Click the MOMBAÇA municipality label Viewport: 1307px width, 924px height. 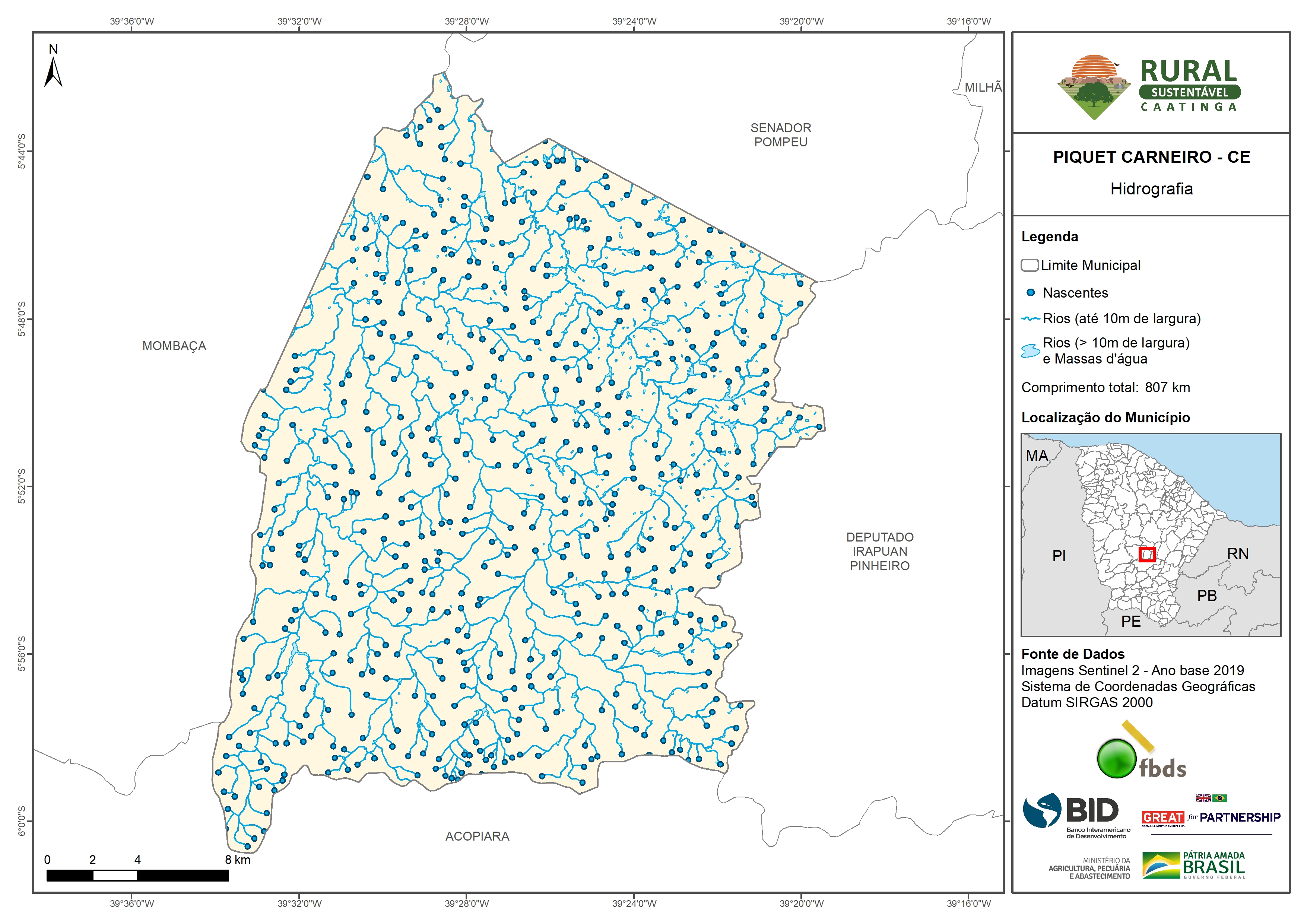174,346
